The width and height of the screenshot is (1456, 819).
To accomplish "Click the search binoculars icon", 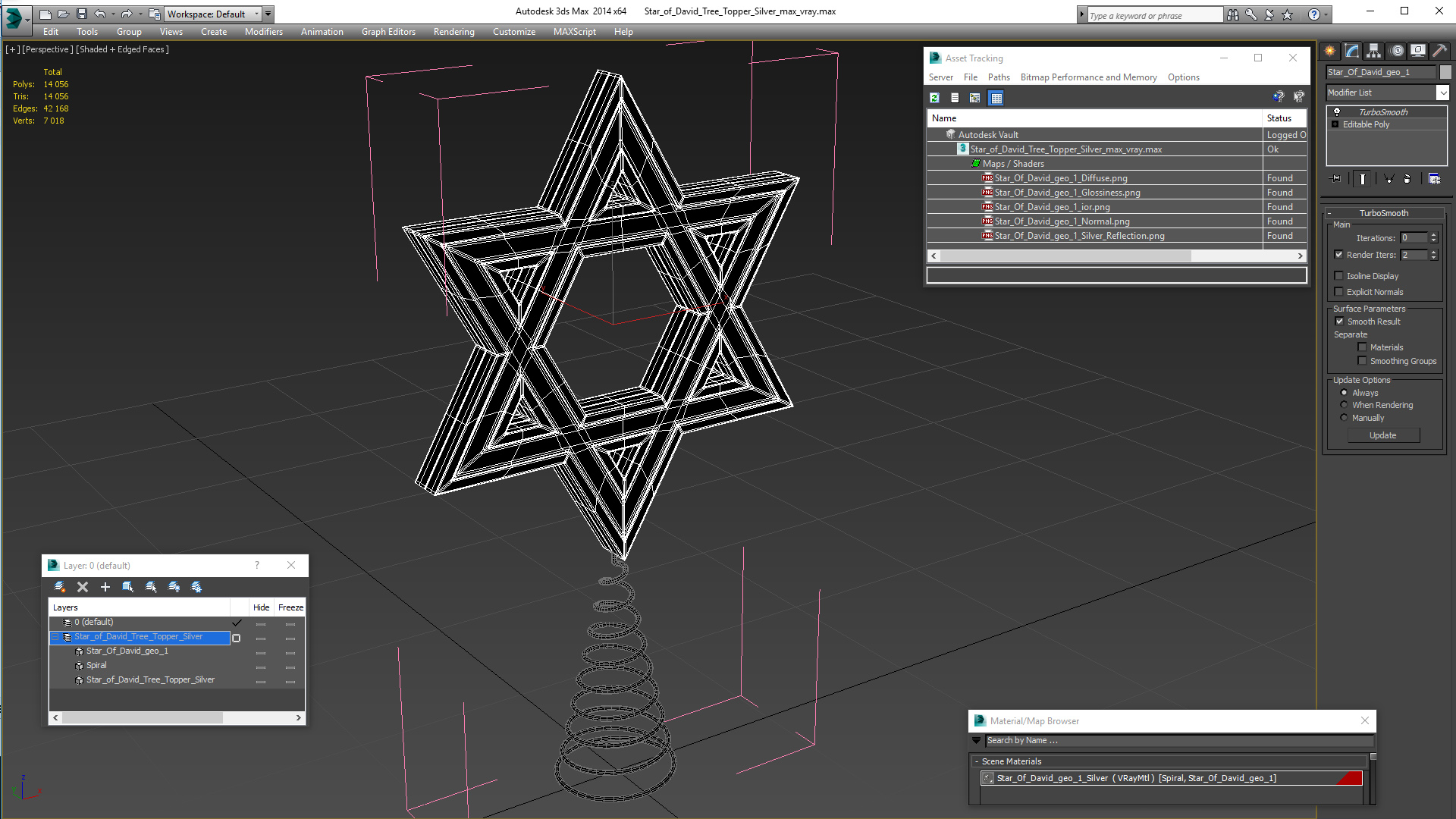I will click(x=1233, y=14).
